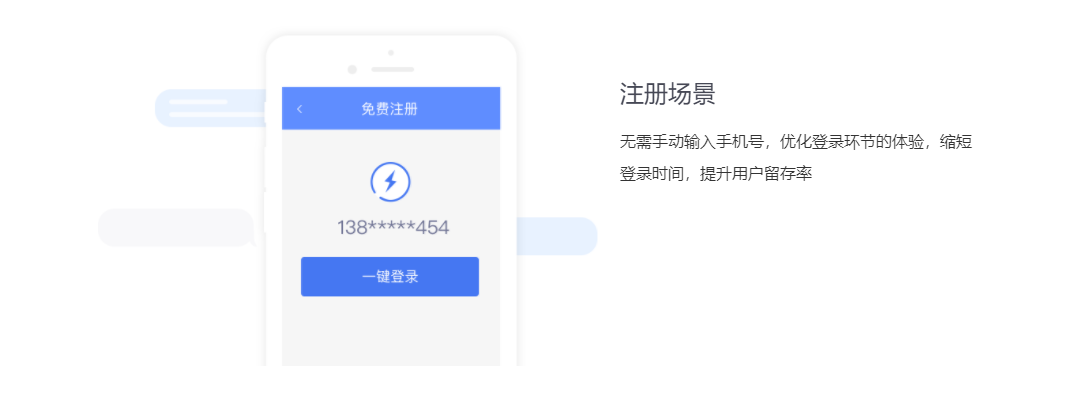Click the blue header bar right of 免费注册
Screen dimensions: 1077x410
click(458, 109)
